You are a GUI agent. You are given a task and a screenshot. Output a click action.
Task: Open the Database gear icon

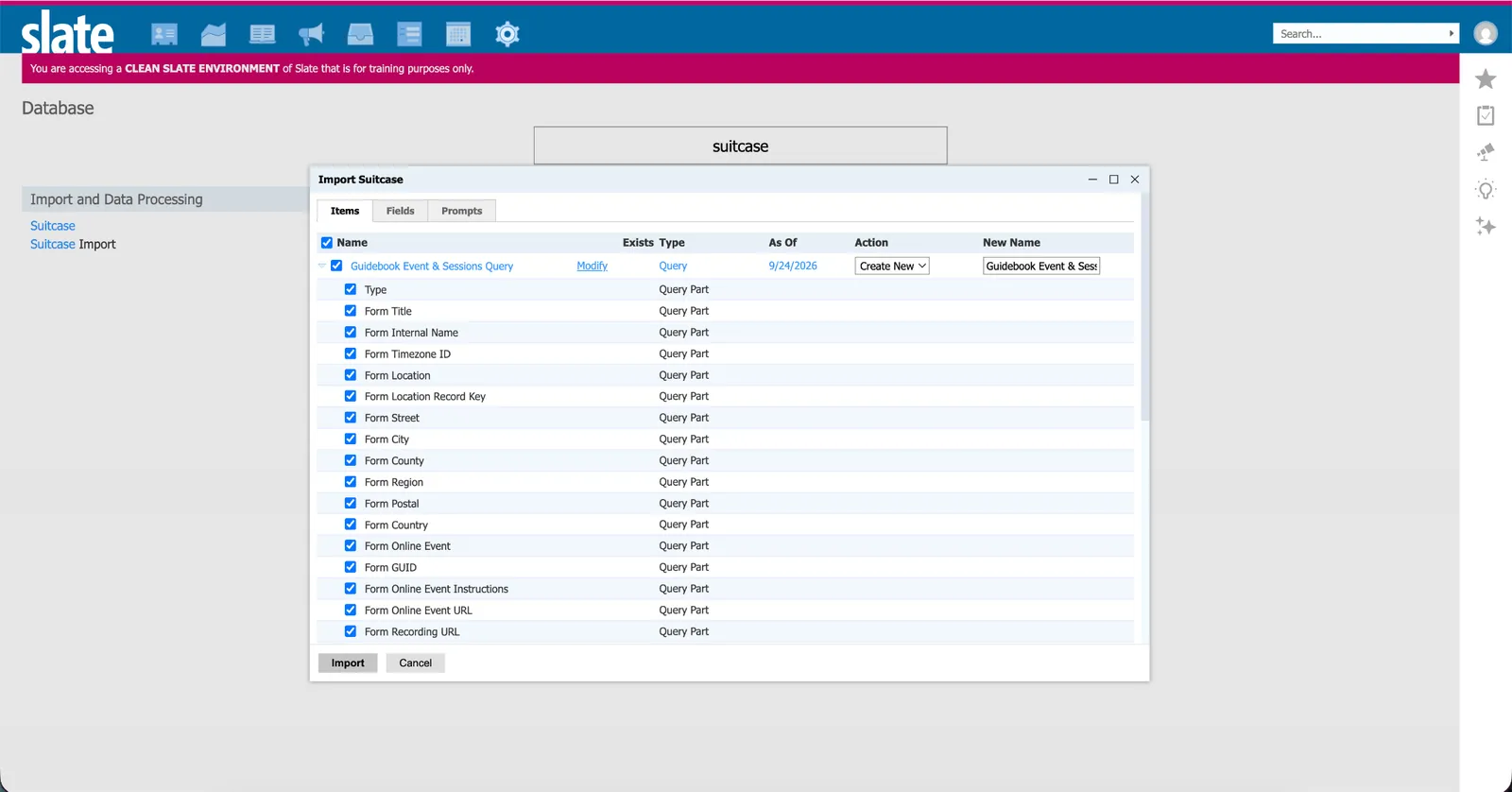tap(507, 35)
